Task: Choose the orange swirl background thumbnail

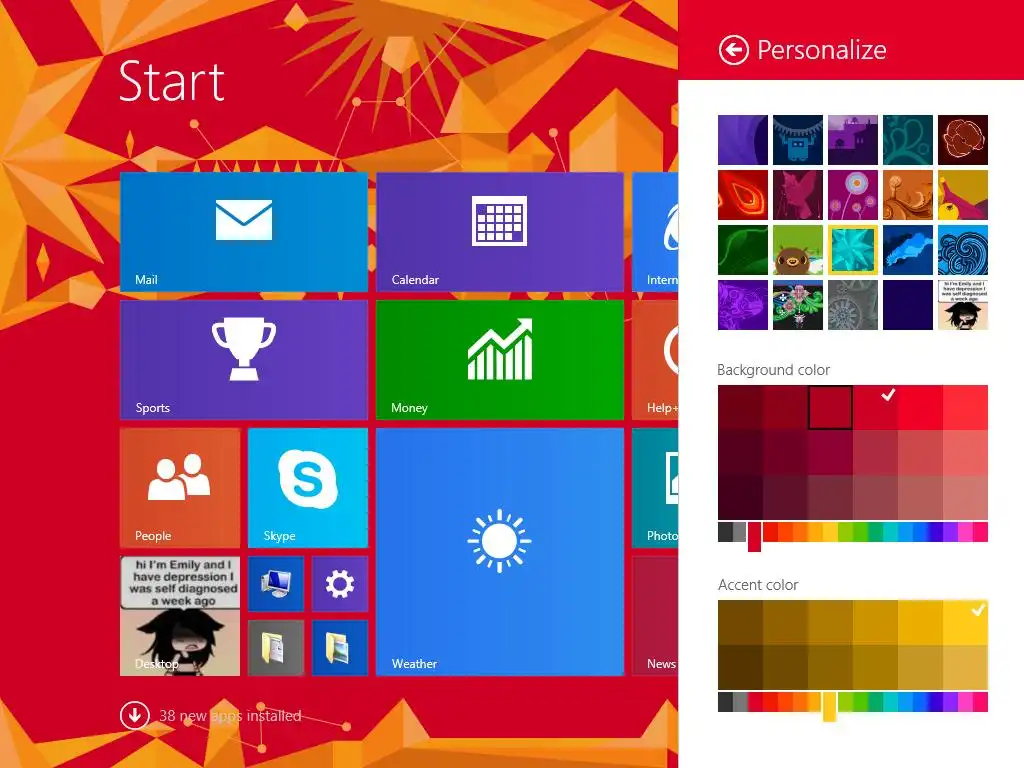Action: click(x=908, y=195)
